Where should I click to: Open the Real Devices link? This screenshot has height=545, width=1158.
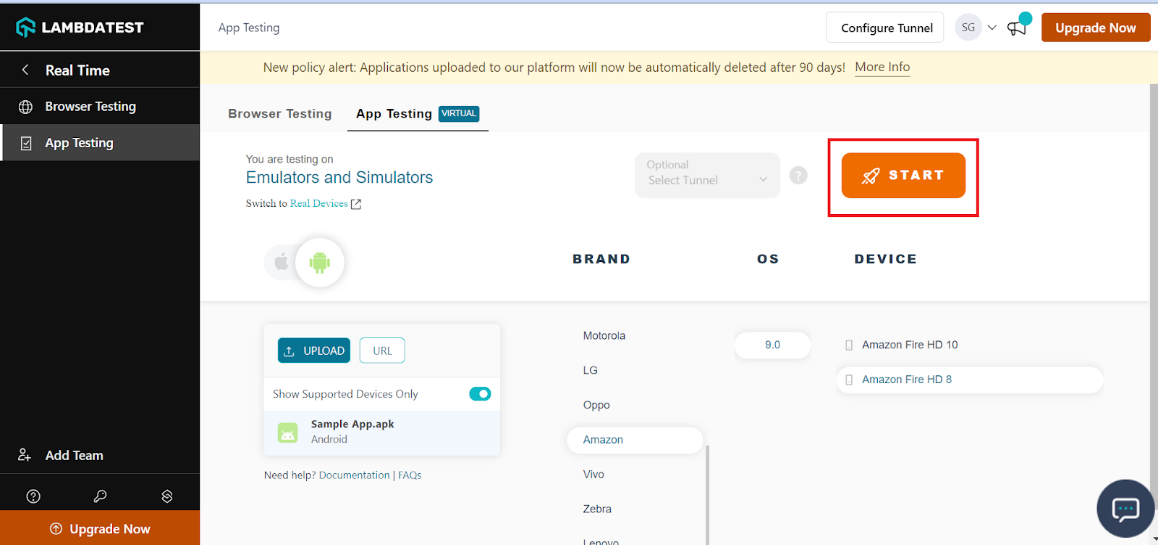318,204
